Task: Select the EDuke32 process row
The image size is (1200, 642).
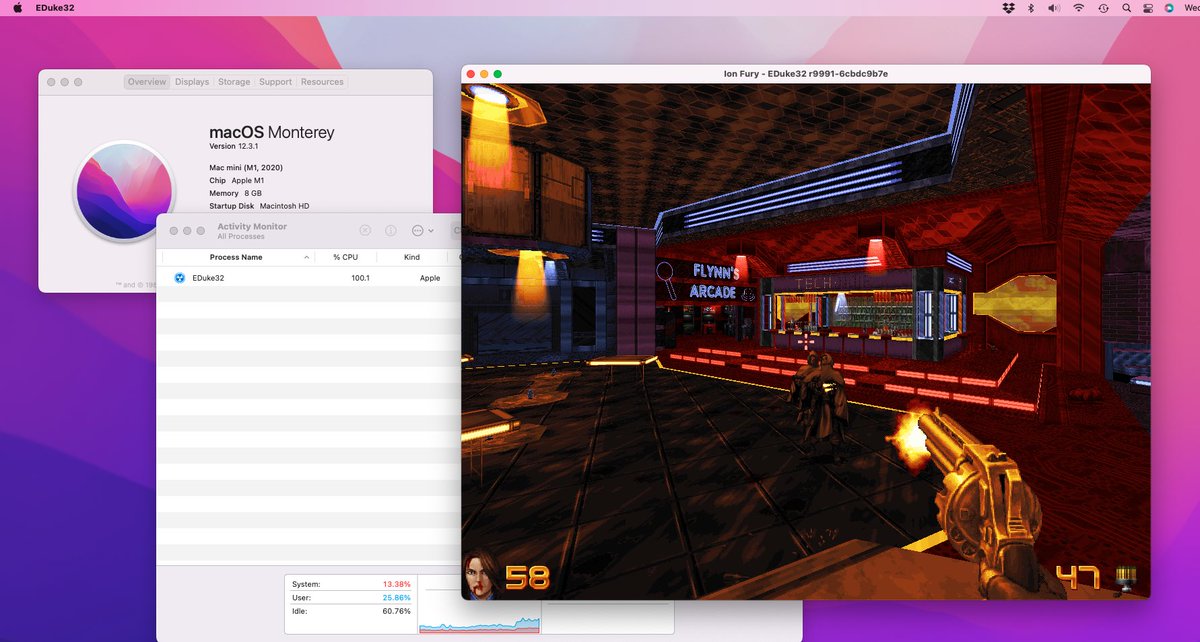Action: pos(309,278)
